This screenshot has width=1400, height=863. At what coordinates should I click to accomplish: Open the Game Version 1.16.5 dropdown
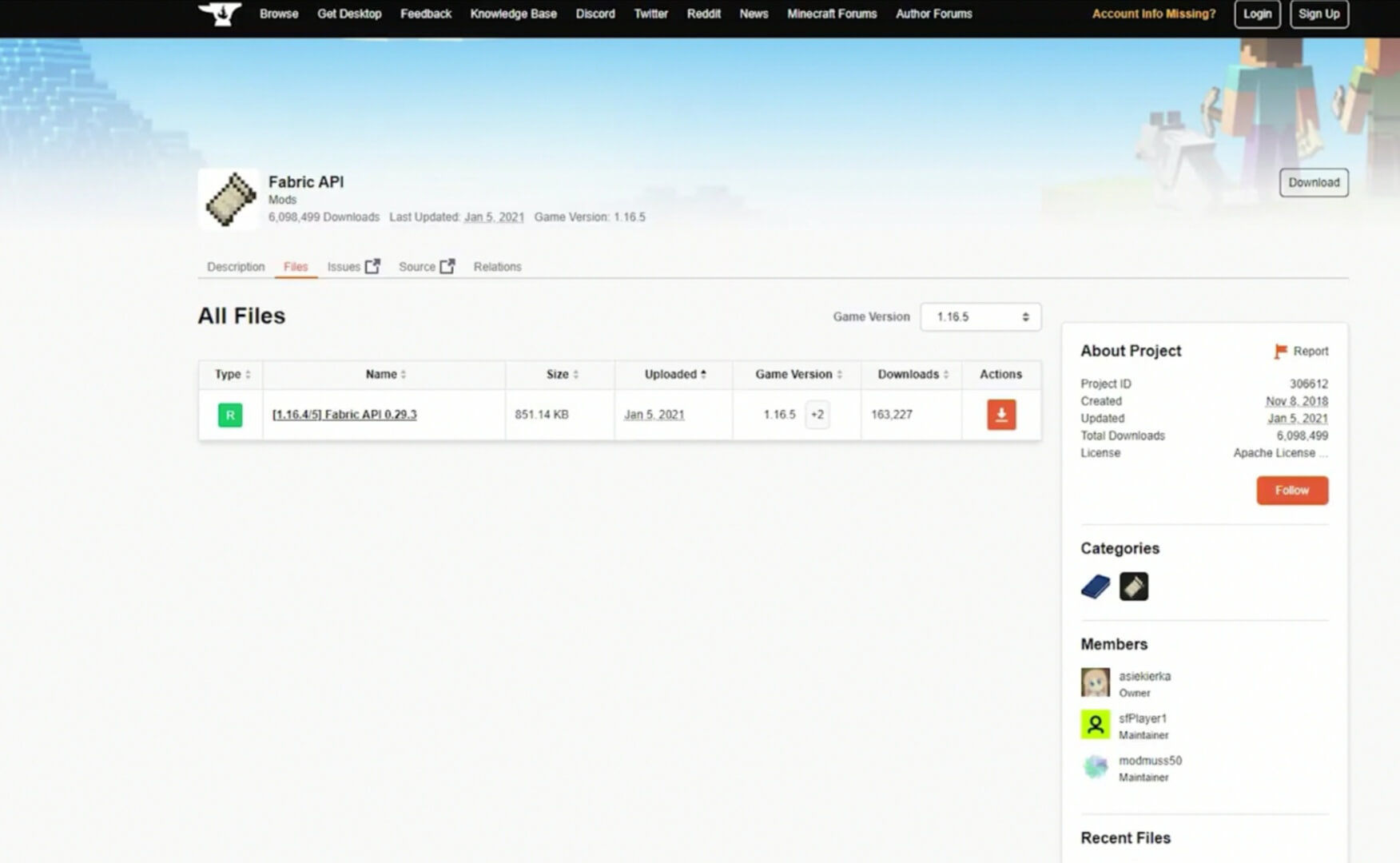pyautogui.click(x=980, y=317)
